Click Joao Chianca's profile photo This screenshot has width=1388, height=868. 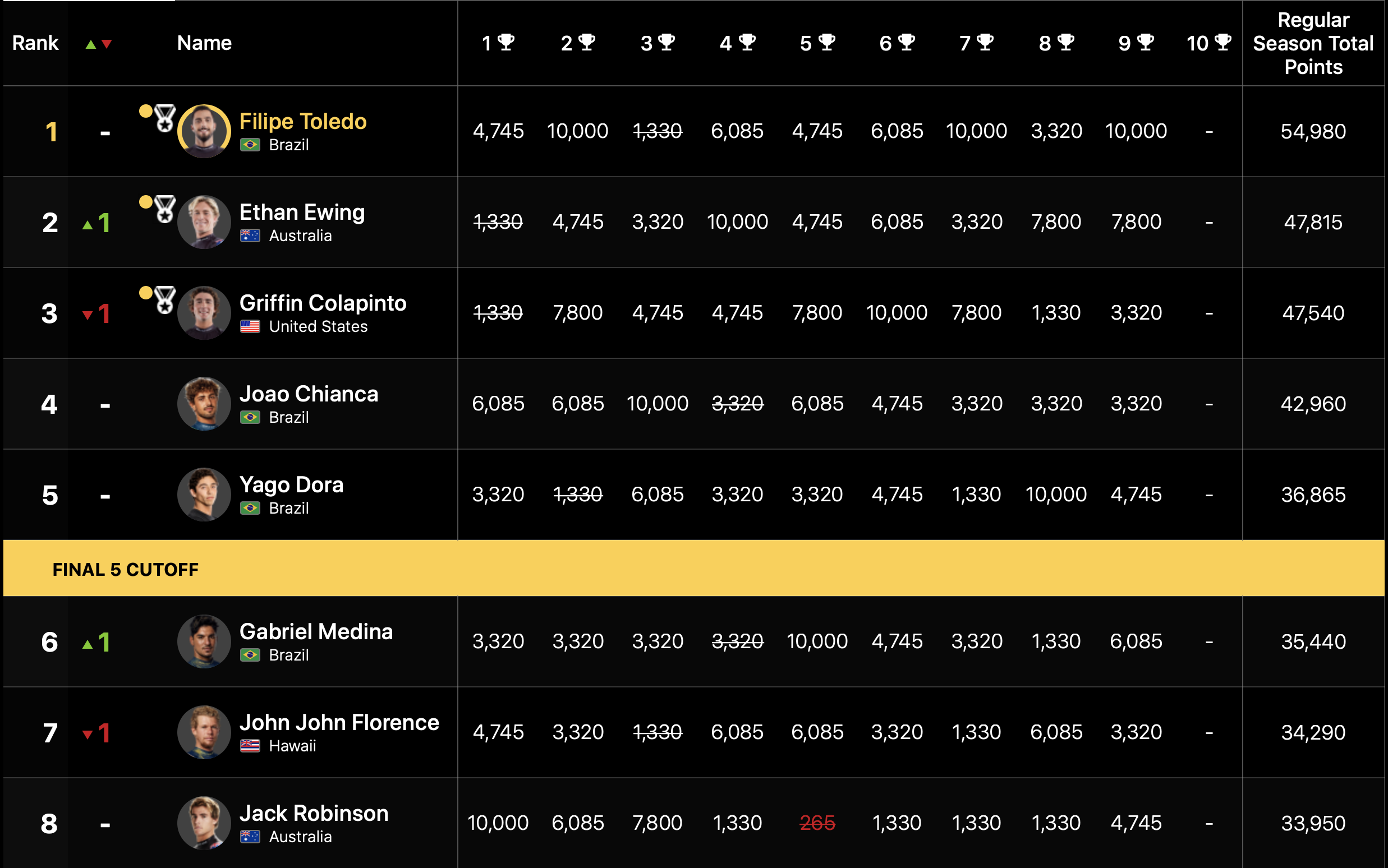click(204, 404)
